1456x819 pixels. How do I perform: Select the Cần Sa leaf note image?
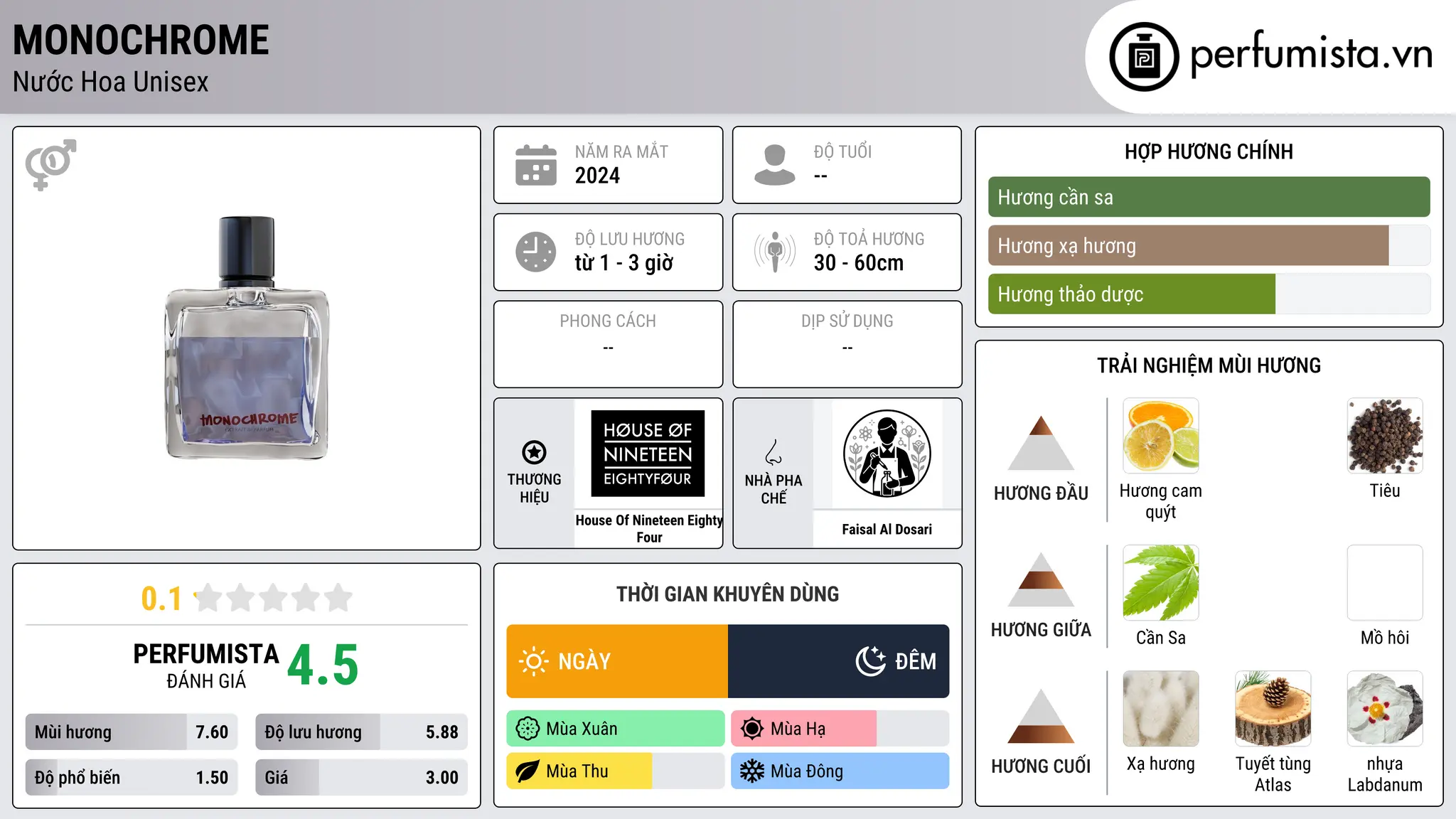(x=1161, y=583)
